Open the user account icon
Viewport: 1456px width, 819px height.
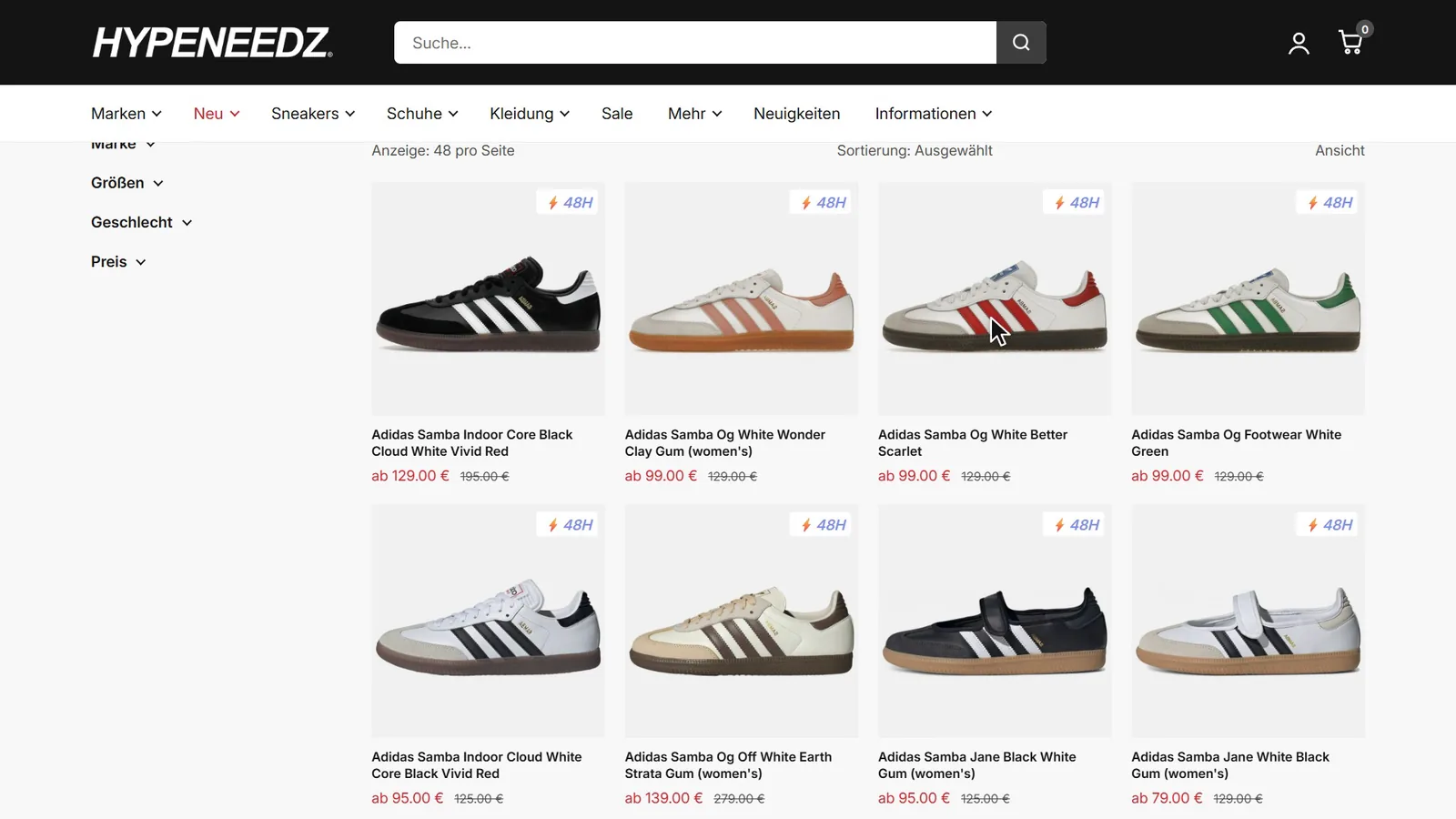click(1299, 43)
